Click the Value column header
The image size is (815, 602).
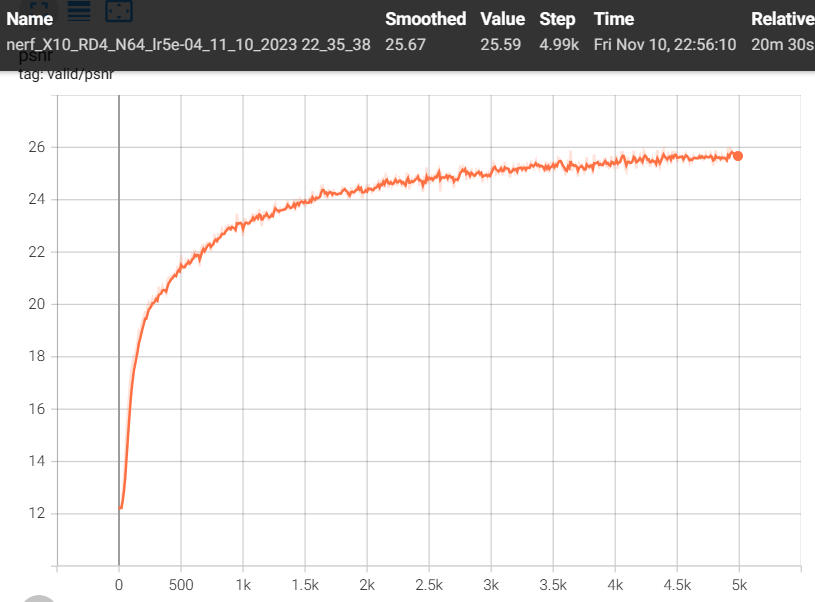tap(502, 19)
